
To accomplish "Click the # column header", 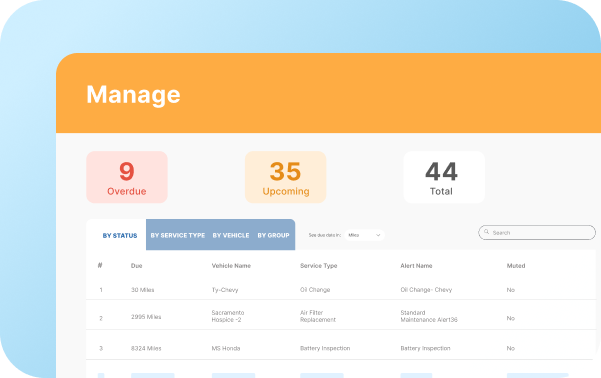I will tap(100, 265).
